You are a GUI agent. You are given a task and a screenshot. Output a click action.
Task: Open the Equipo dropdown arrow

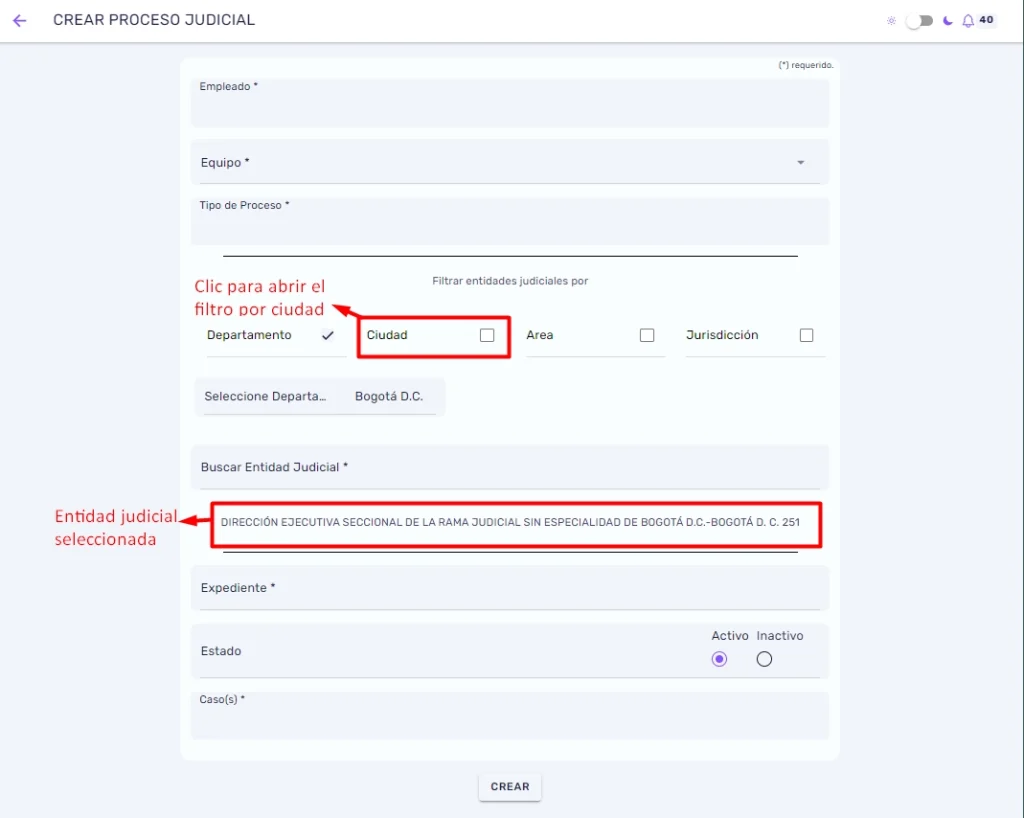pos(801,163)
